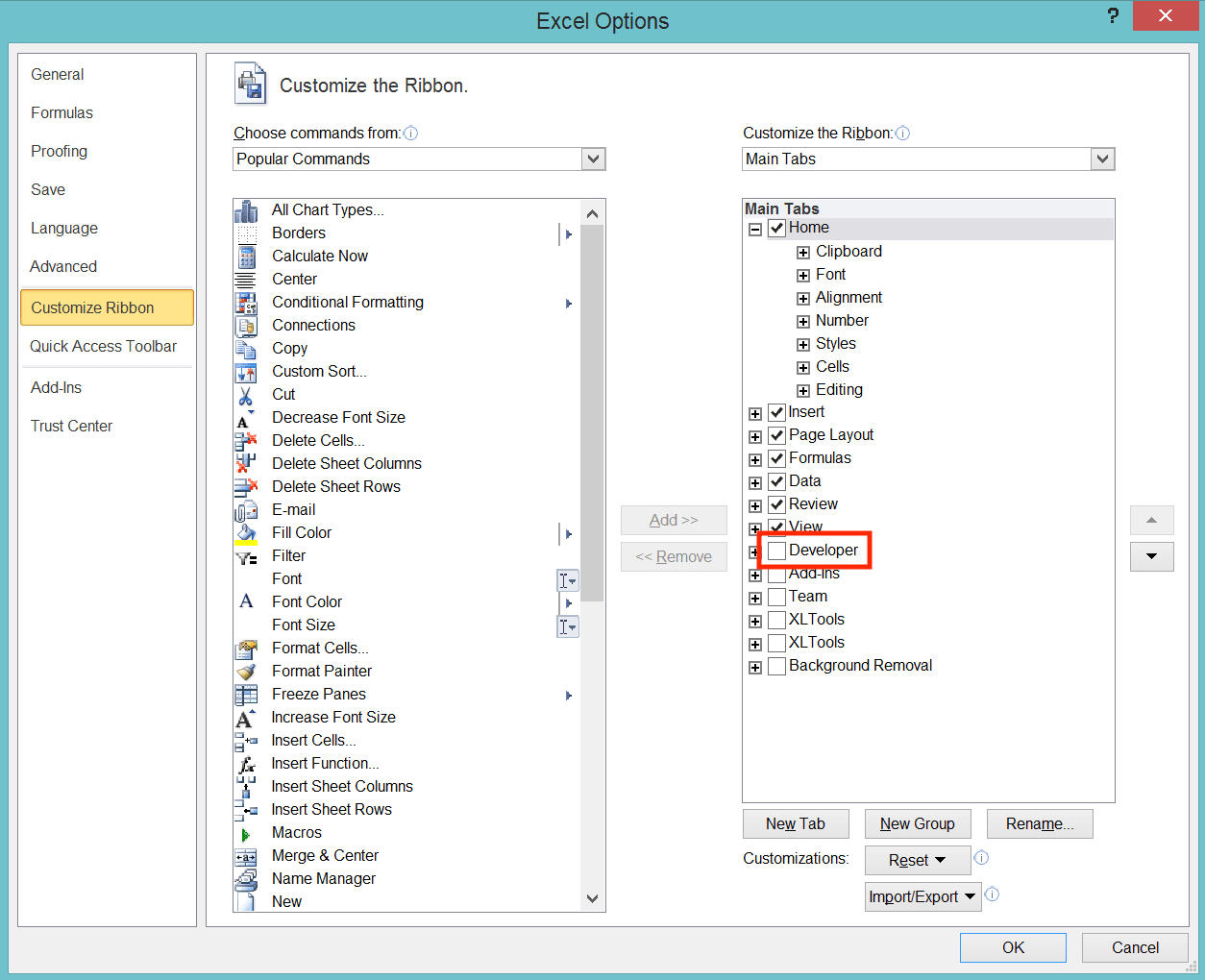Click the Freeze Panes icon
This screenshot has width=1205, height=980.
pyautogui.click(x=246, y=695)
